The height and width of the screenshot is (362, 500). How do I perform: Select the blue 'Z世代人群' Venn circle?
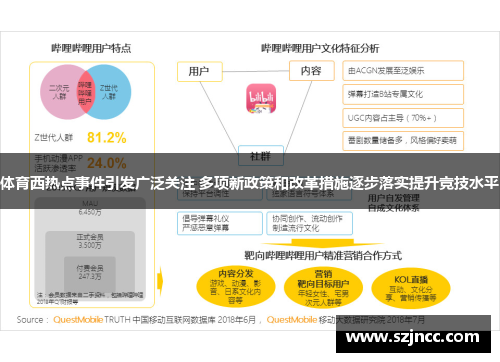(112, 92)
